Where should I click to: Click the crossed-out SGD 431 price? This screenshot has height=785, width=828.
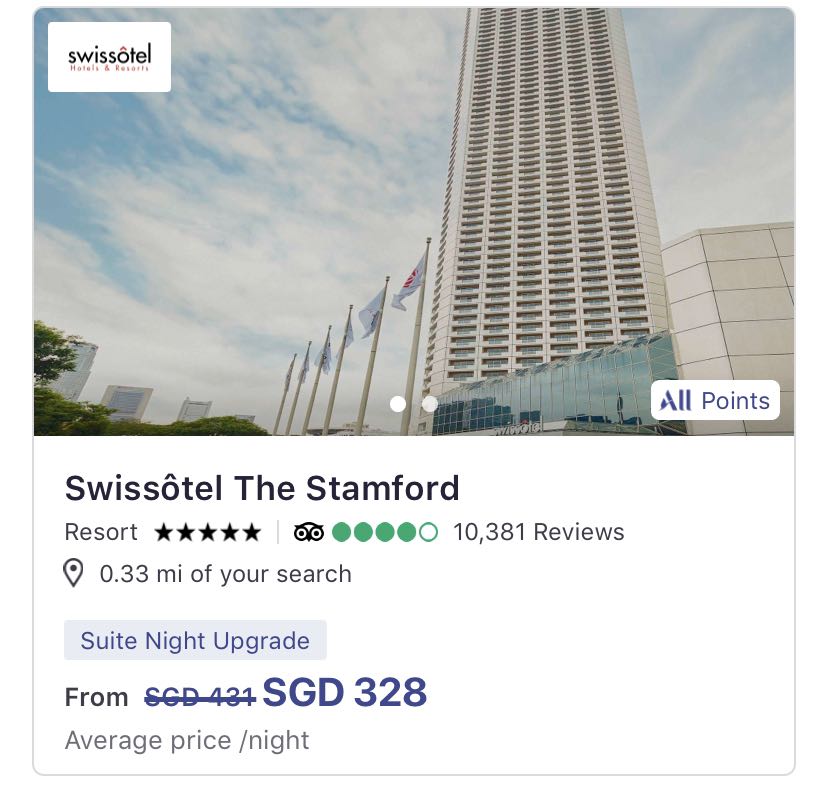pyautogui.click(x=200, y=697)
